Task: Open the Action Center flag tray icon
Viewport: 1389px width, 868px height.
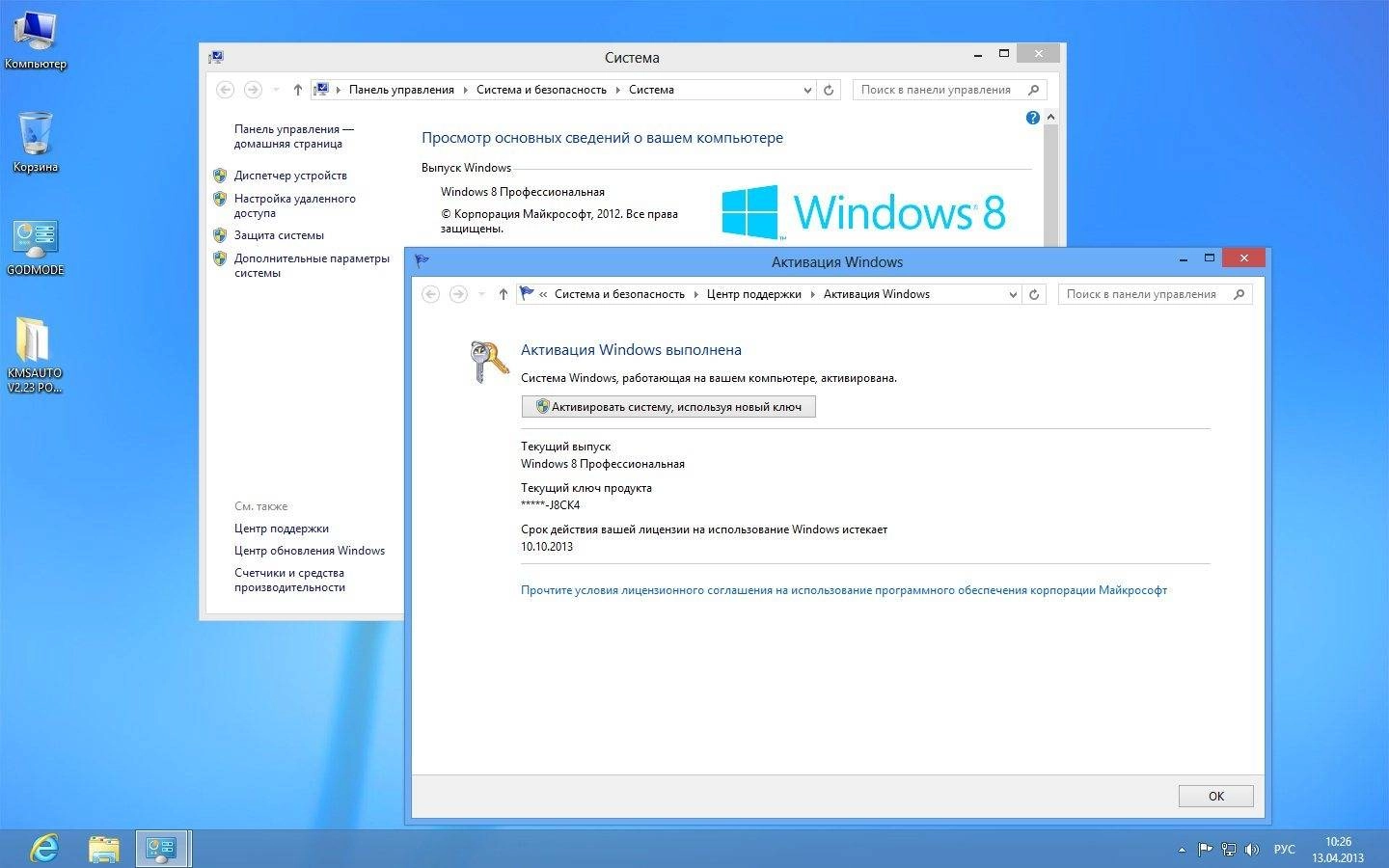Action: pos(1205,850)
